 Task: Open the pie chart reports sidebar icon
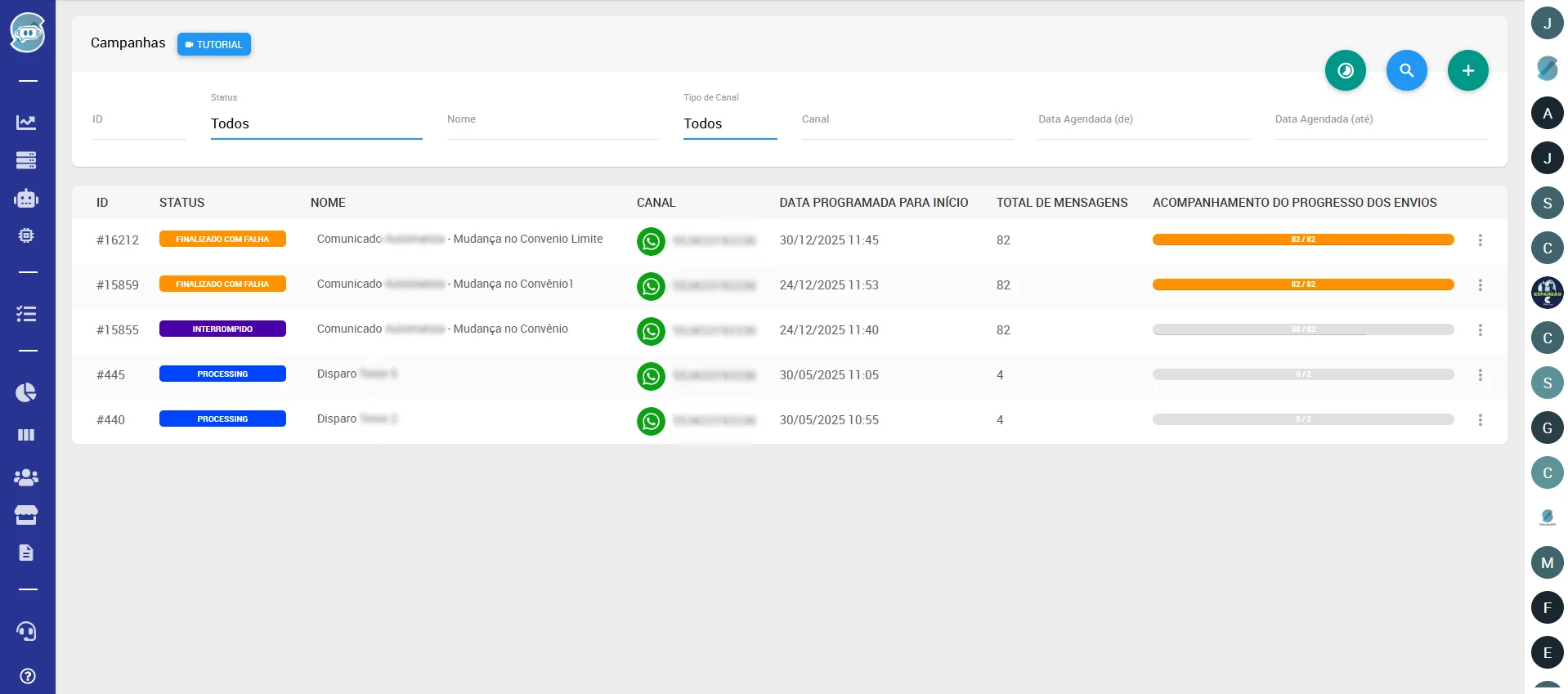(26, 392)
